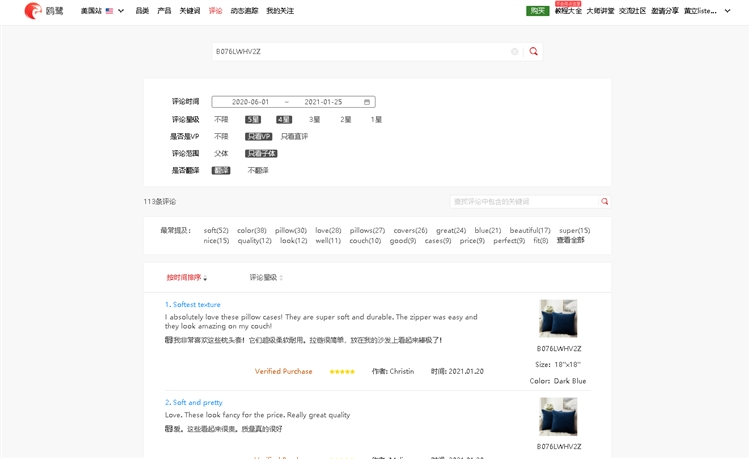Select 不限 for VP filter
The width and height of the screenshot is (750, 459).
tap(221, 137)
